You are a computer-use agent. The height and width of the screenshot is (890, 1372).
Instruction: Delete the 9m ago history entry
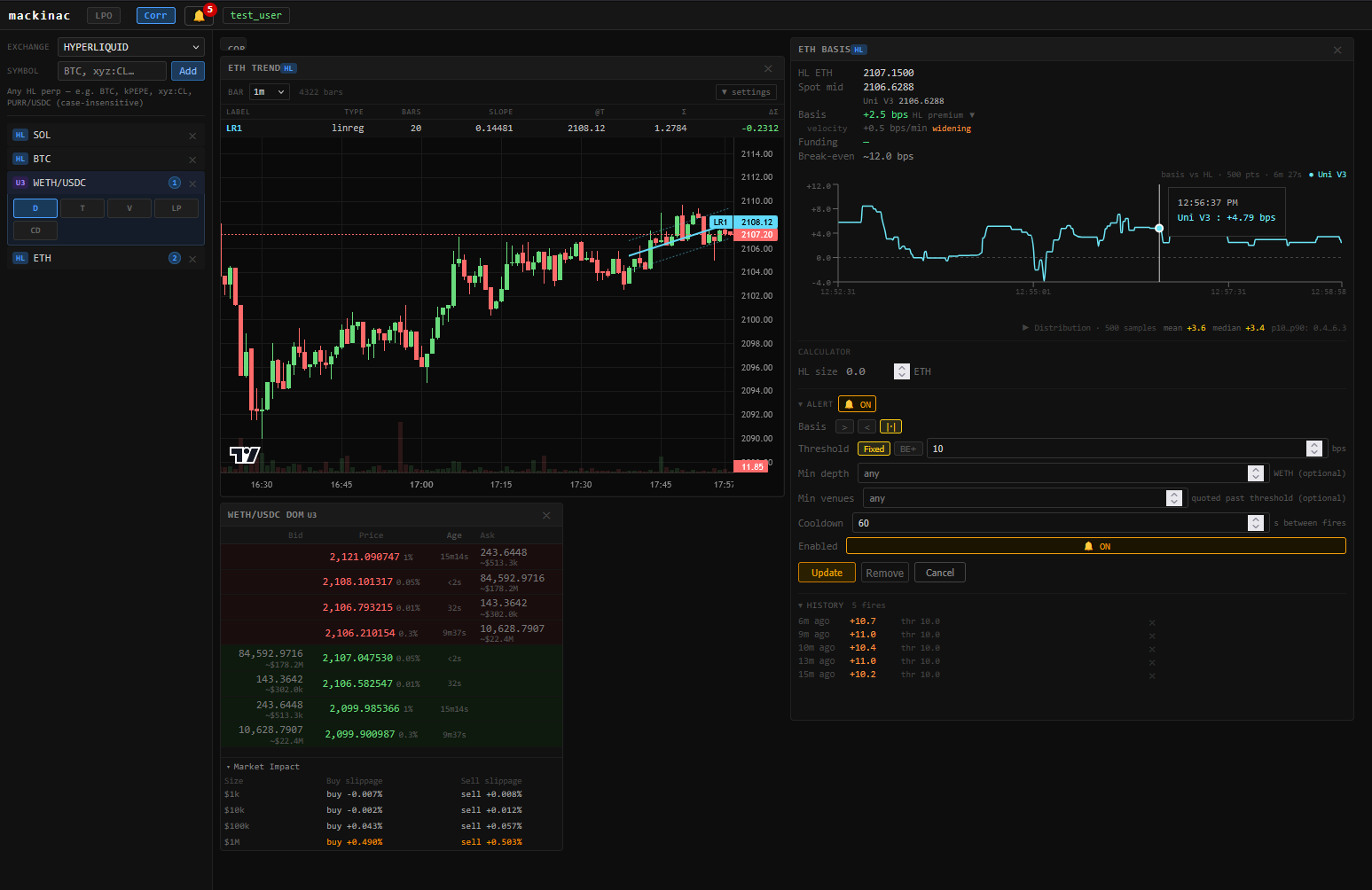tap(1152, 636)
